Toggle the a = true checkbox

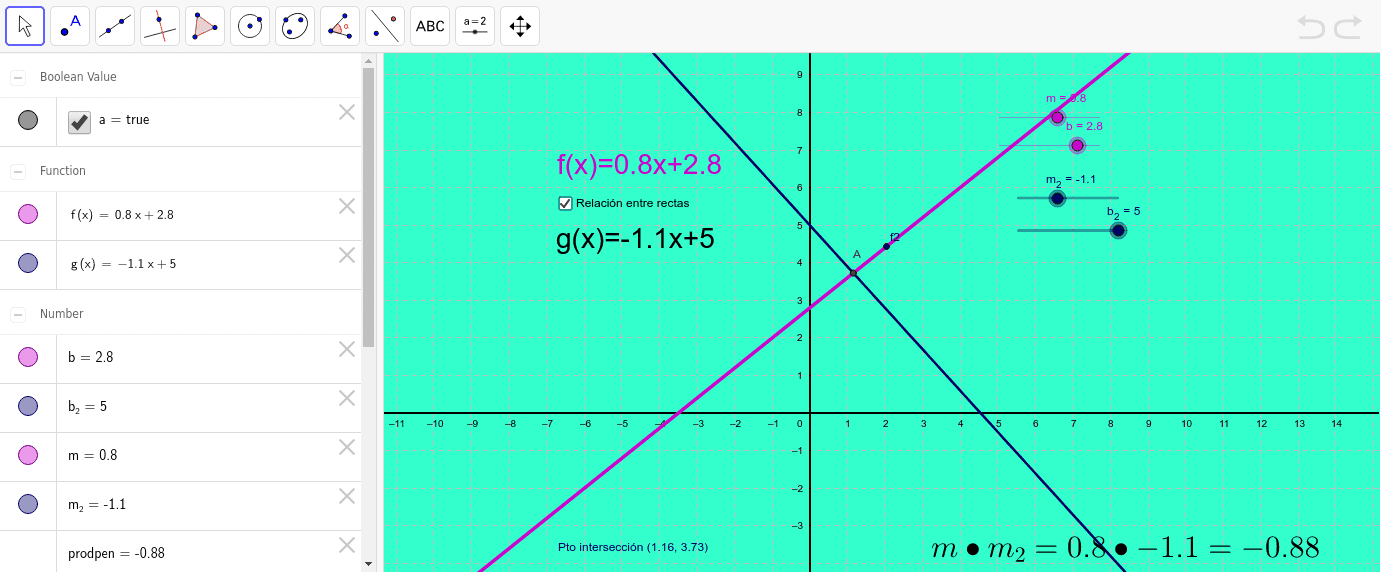79,122
